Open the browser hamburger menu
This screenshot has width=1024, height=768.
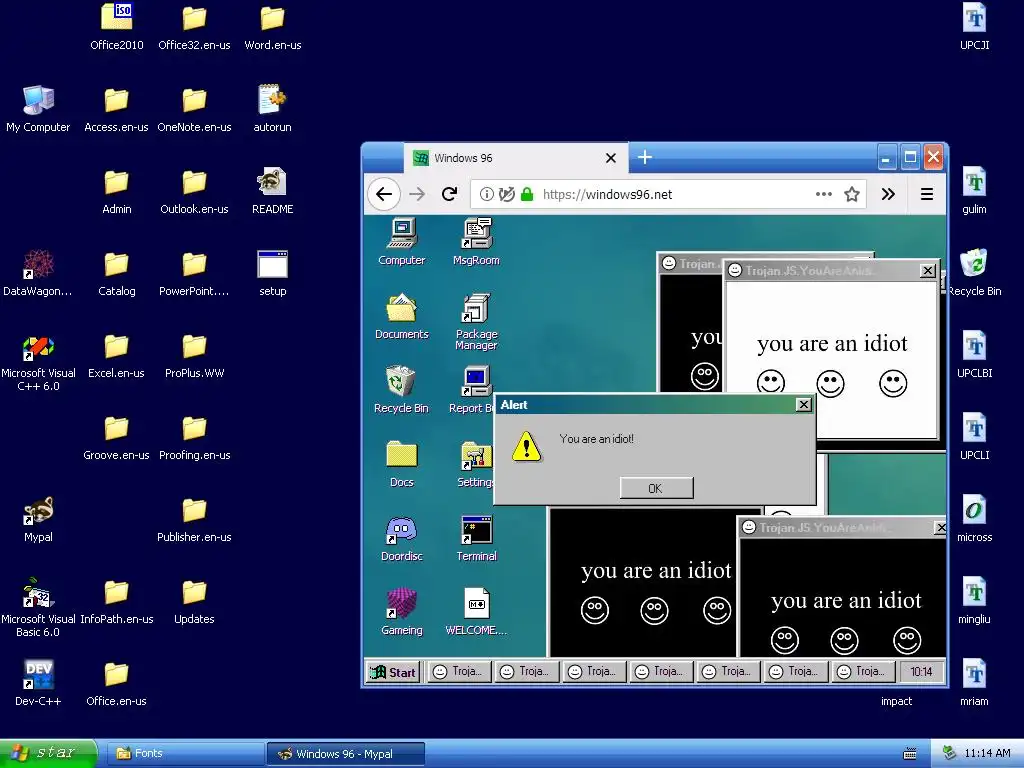pos(927,194)
